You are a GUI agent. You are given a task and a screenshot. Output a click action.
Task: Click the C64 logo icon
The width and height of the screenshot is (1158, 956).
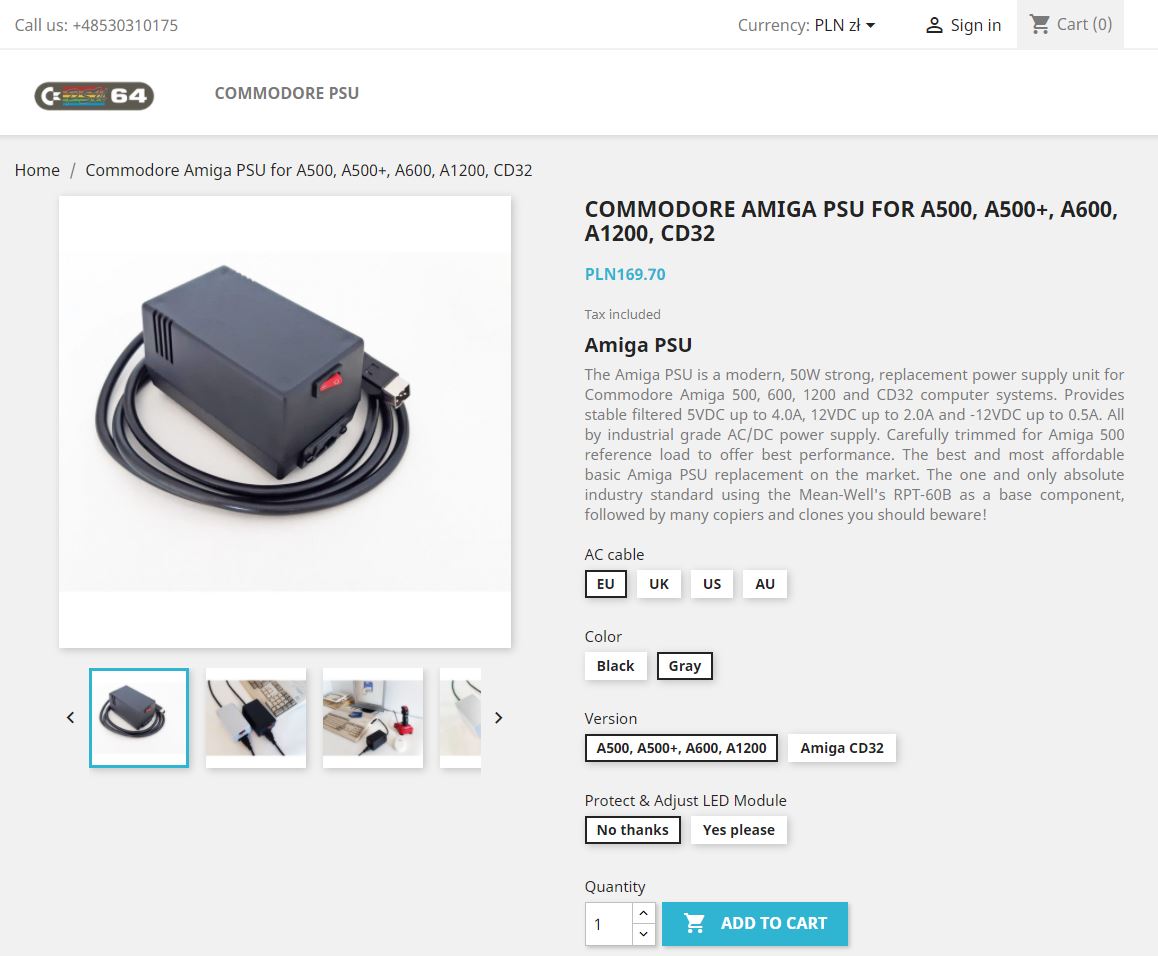click(94, 95)
